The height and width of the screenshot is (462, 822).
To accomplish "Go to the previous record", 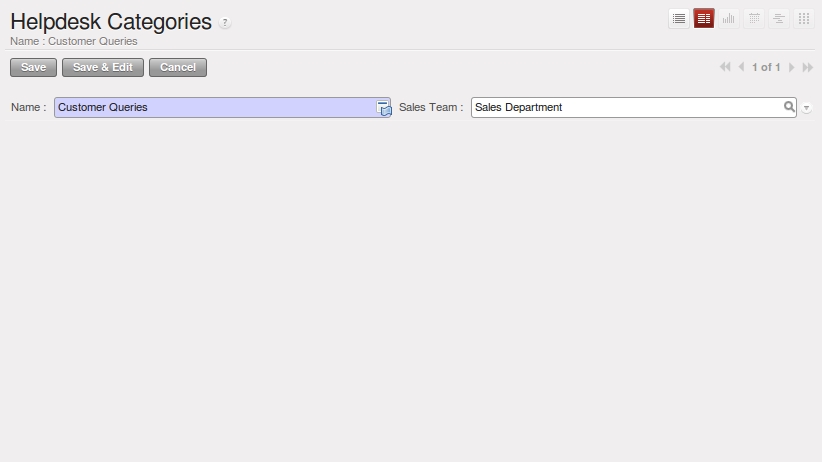I will 741,67.
